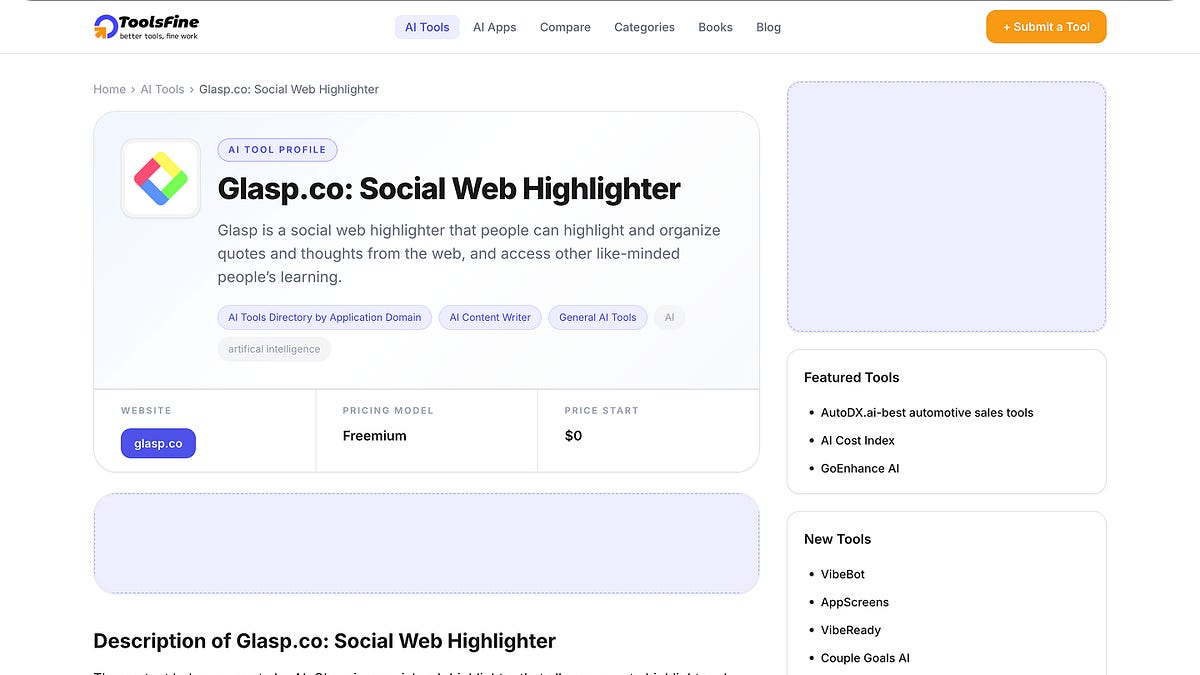Image resolution: width=1200 pixels, height=675 pixels.
Task: Visit the glasp.co website button
Action: point(158,443)
